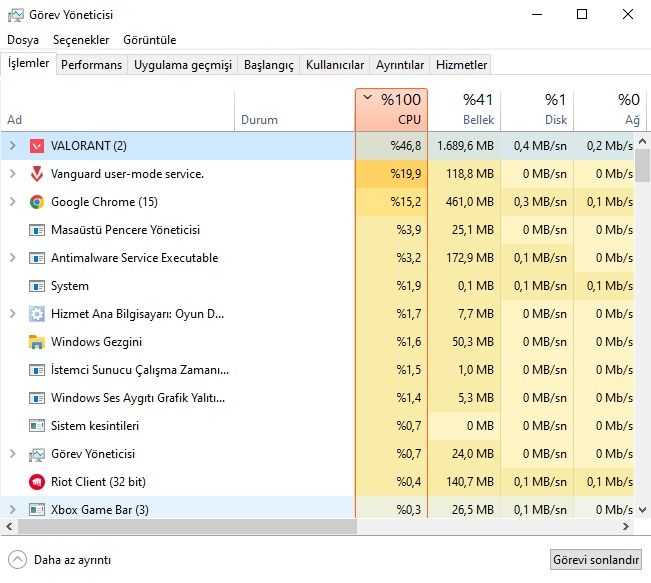Image resolution: width=651 pixels, height=583 pixels.
Task: Click the Xbox Game Bar icon
Action: tap(37, 510)
